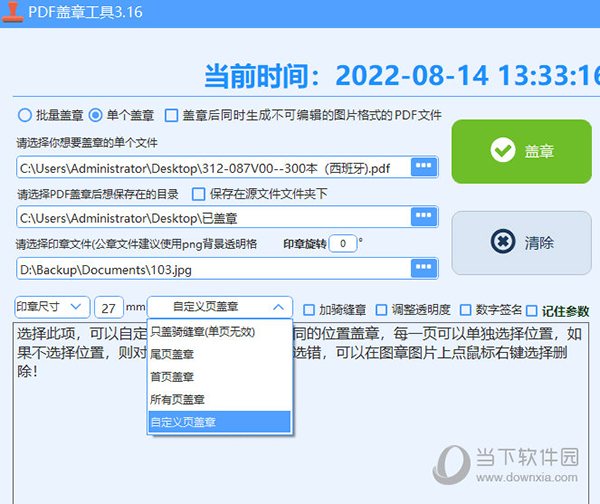Collapse the 自定义页盖章 combo box
The width and height of the screenshot is (600, 504).
[x=220, y=307]
